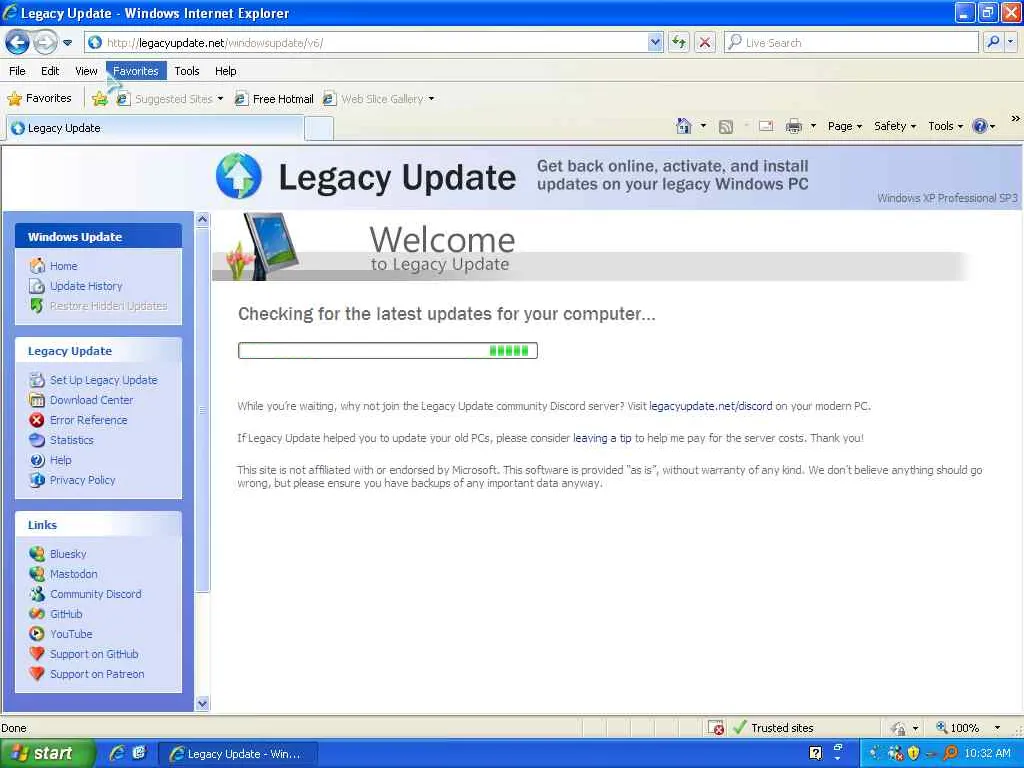Click the Update History icon
Screen dimensions: 1024x768
pyautogui.click(x=37, y=286)
